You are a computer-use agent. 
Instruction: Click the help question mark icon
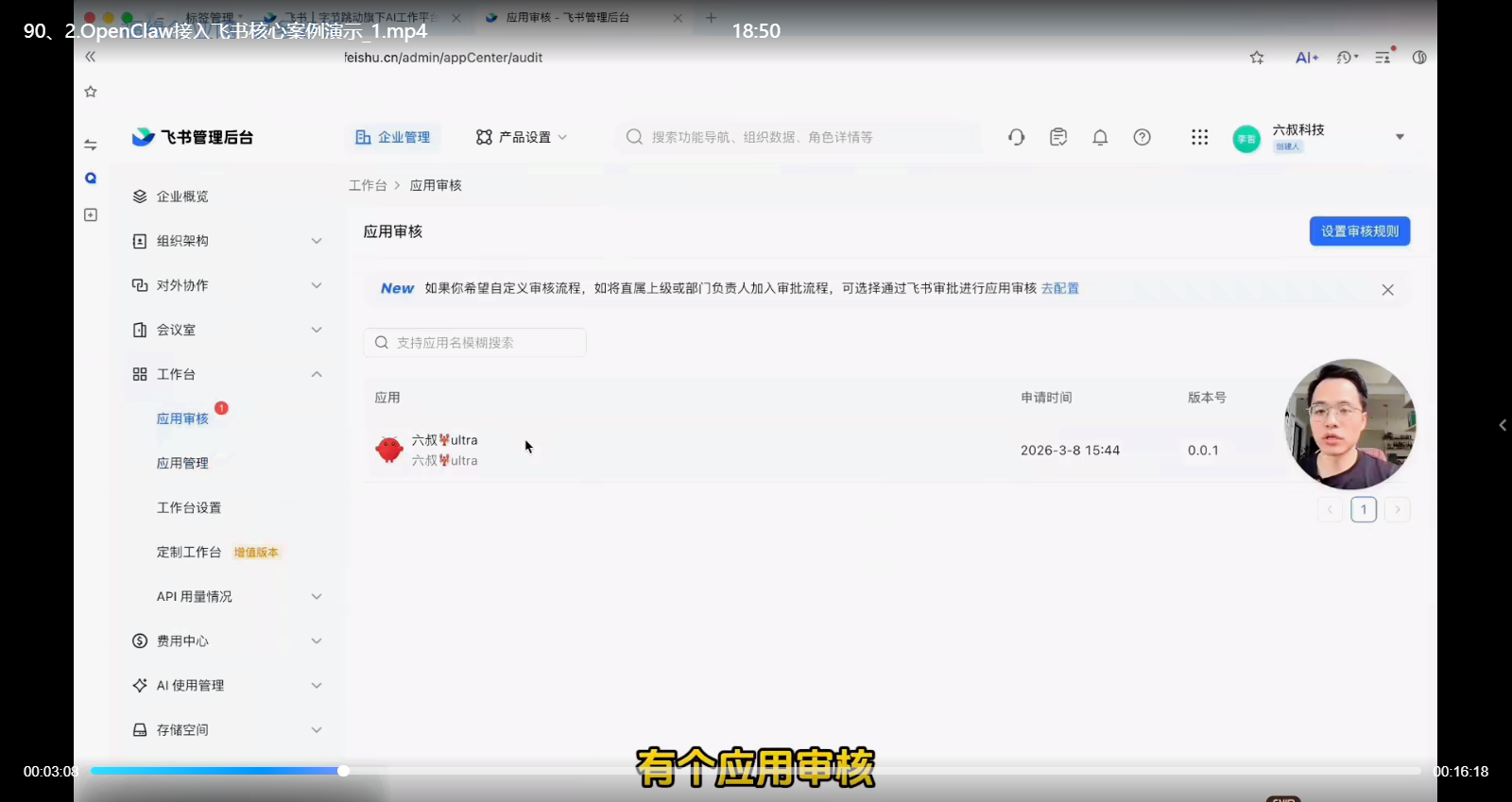pos(1143,137)
